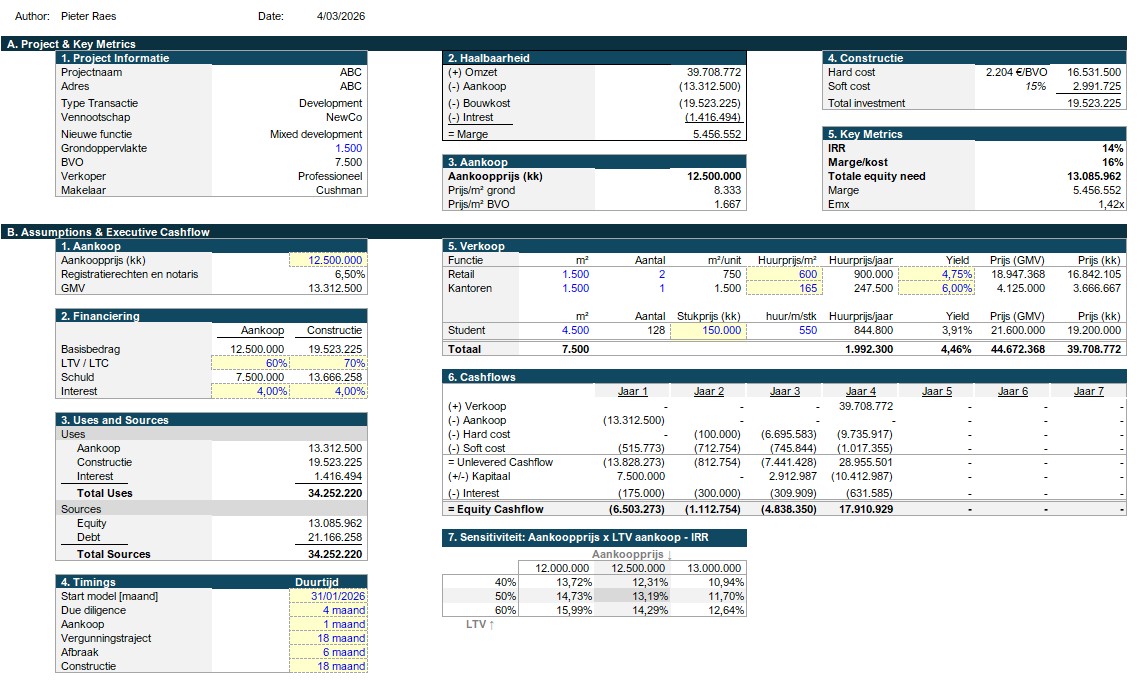Select the Start model date 31/01/2026
Viewport: 1139px width, 685px height.
click(328, 596)
